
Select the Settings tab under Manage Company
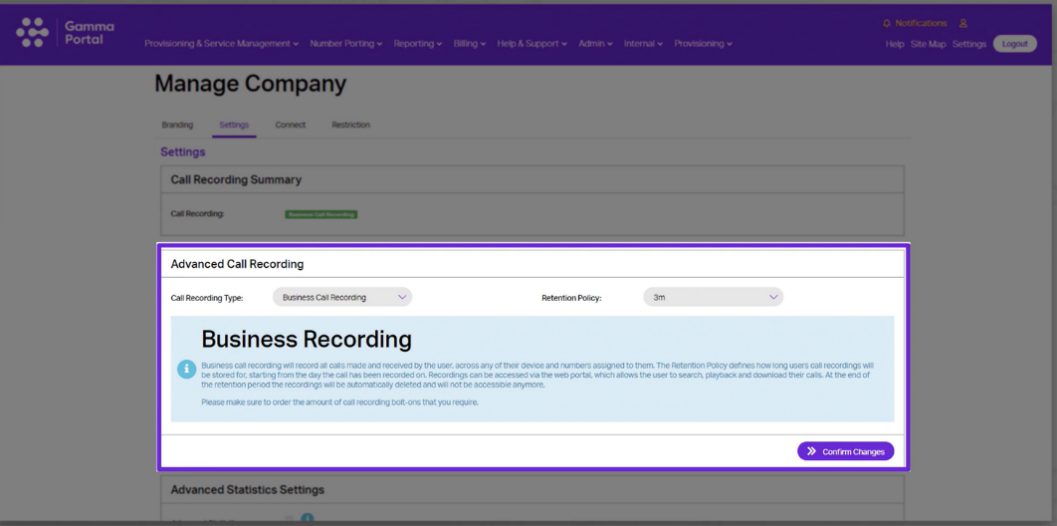(234, 125)
